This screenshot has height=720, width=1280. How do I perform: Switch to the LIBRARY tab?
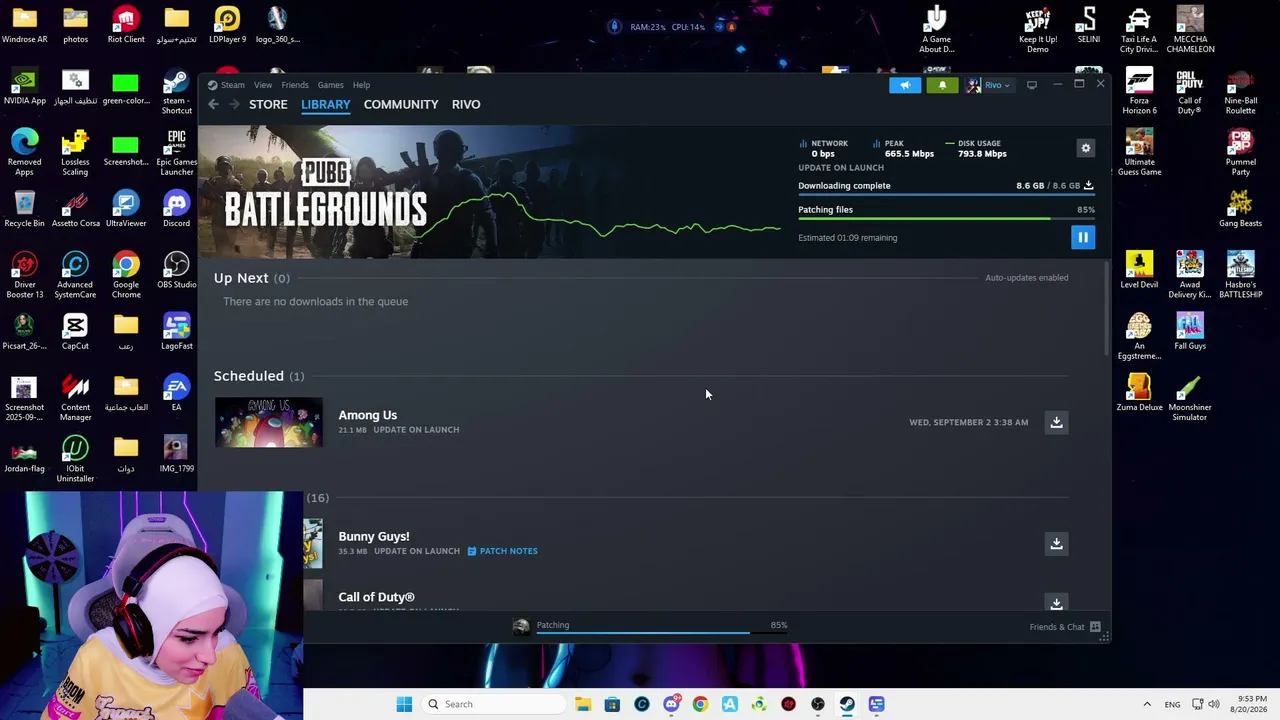pyautogui.click(x=326, y=104)
